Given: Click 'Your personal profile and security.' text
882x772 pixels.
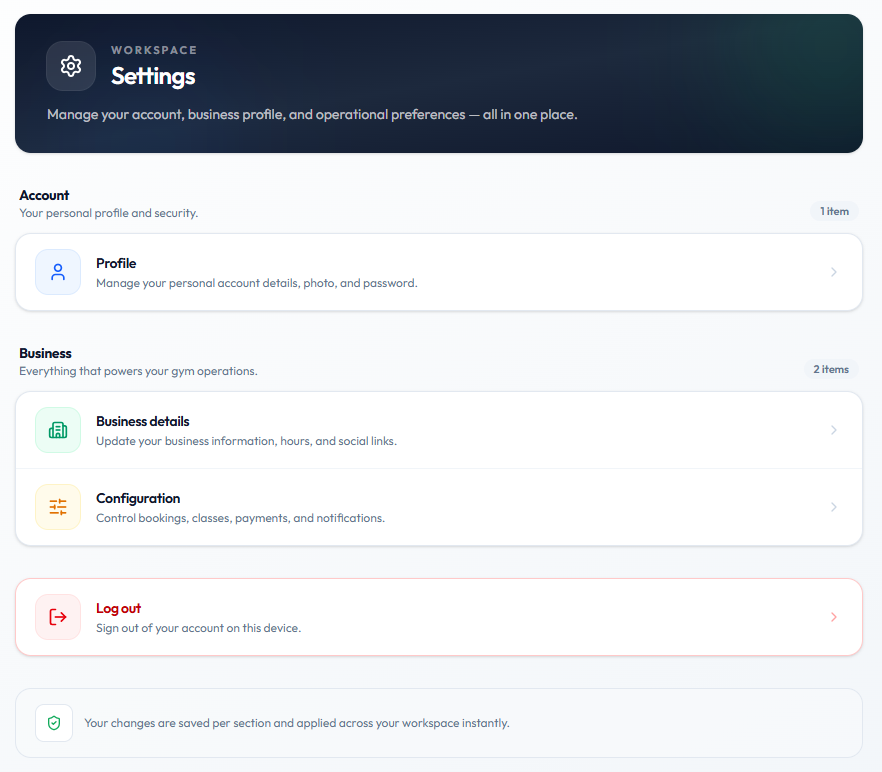Looking at the screenshot, I should (109, 213).
